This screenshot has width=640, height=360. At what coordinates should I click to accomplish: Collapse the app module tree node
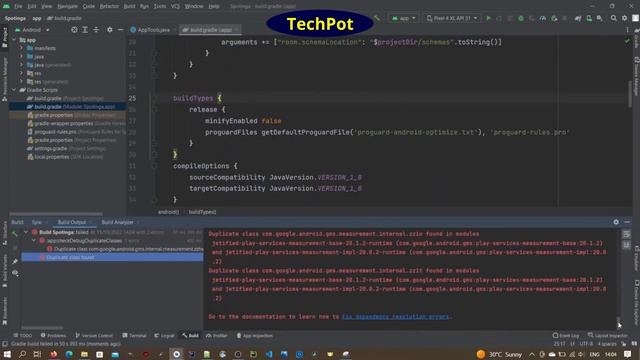14,40
